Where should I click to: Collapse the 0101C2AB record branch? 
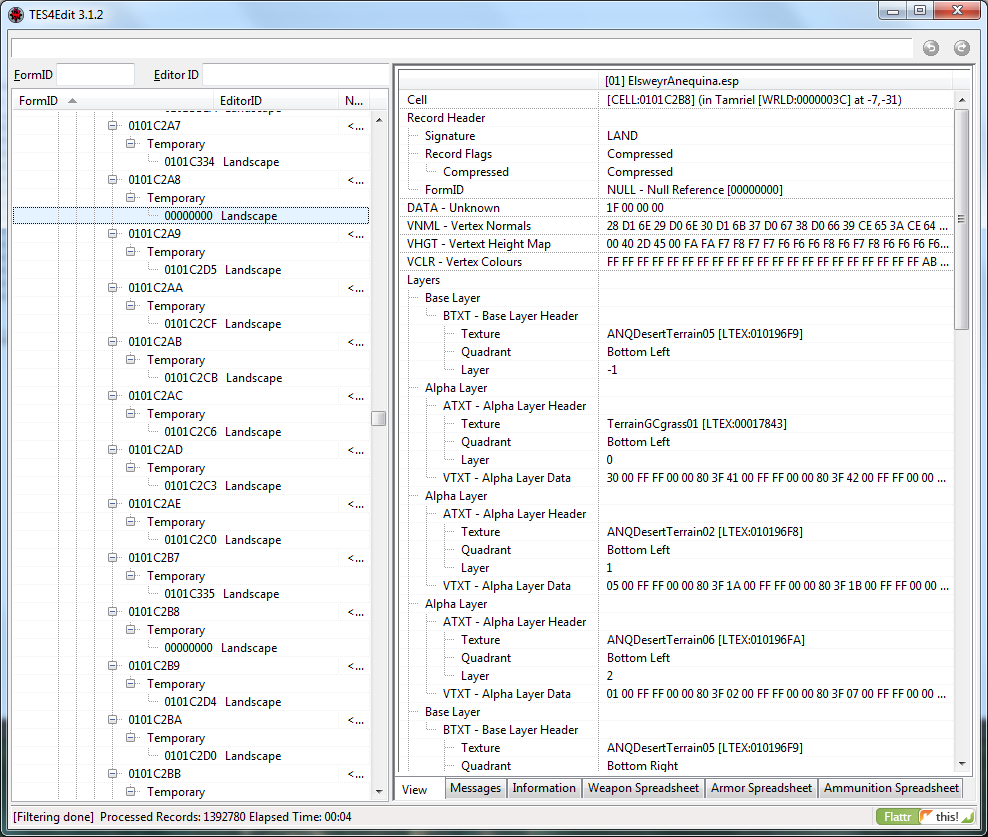pos(113,343)
